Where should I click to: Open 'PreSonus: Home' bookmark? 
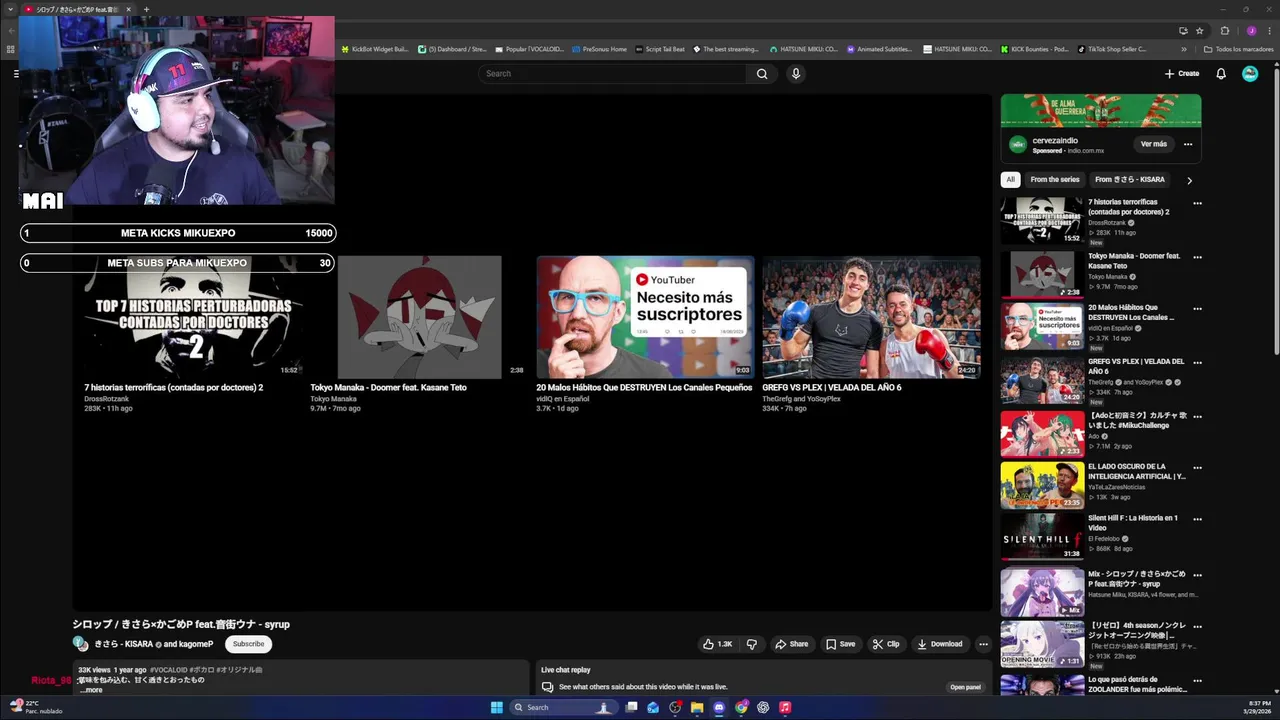(598, 49)
